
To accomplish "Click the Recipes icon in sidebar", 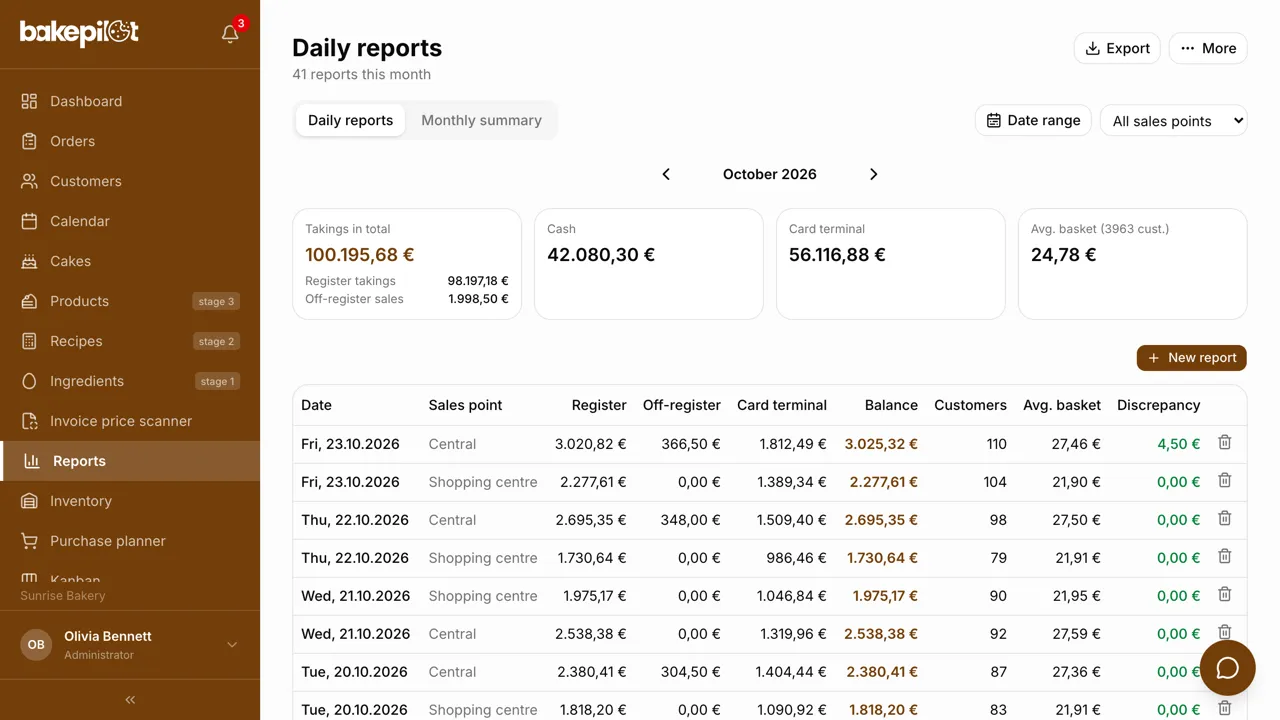I will pos(30,341).
